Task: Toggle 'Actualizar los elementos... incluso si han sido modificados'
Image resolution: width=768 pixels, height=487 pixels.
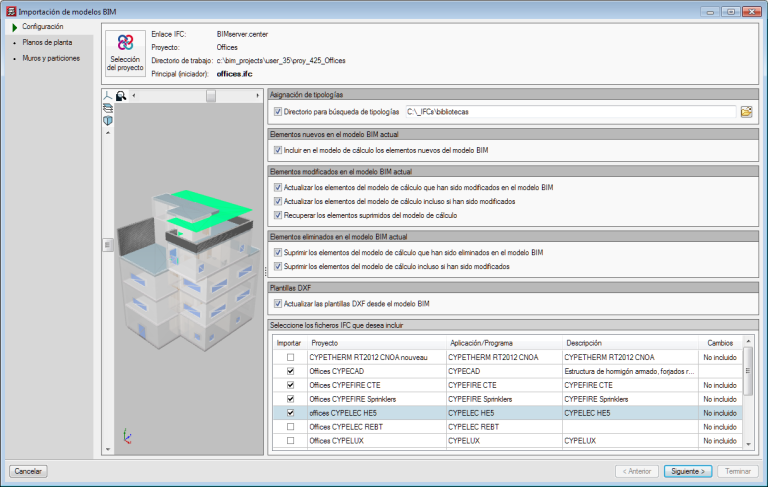Action: pos(278,201)
